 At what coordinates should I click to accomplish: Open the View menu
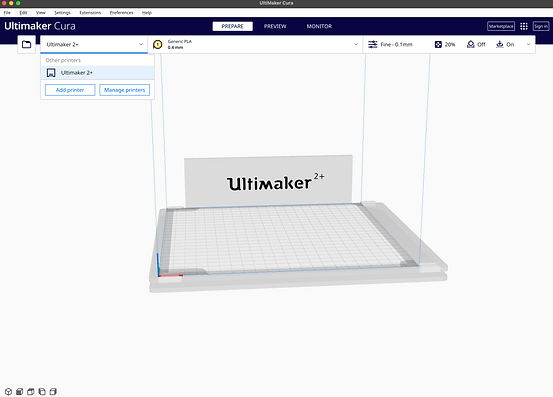point(41,13)
